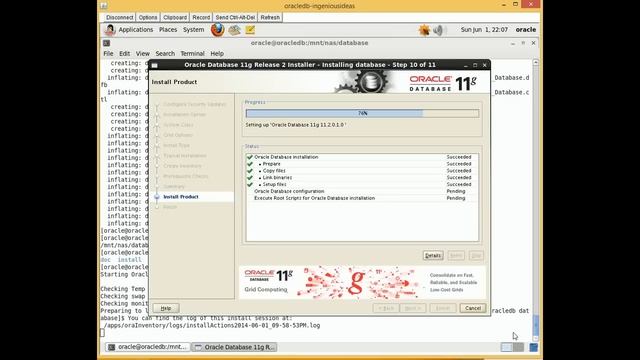Open the notes editor panel icon
640x360 pixels.
pos(250,30)
